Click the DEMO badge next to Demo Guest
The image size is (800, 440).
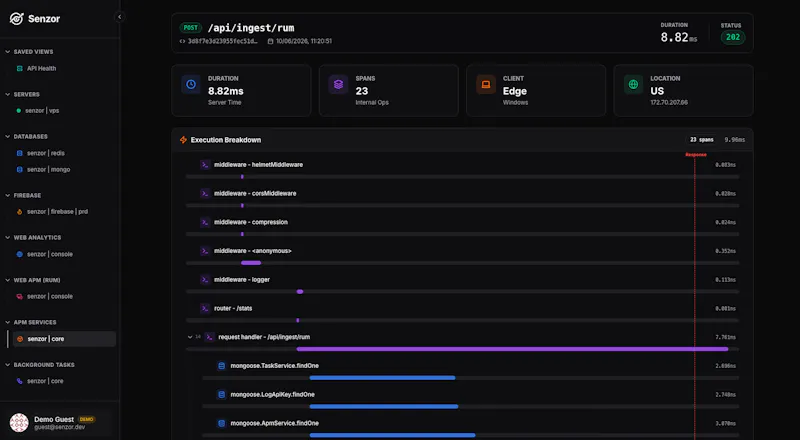[x=86, y=420]
